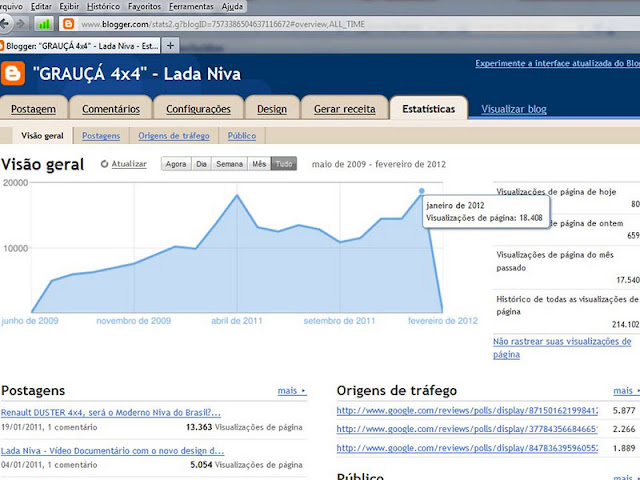Open the Configurações tab
This screenshot has width=640, height=480.
click(x=198, y=109)
